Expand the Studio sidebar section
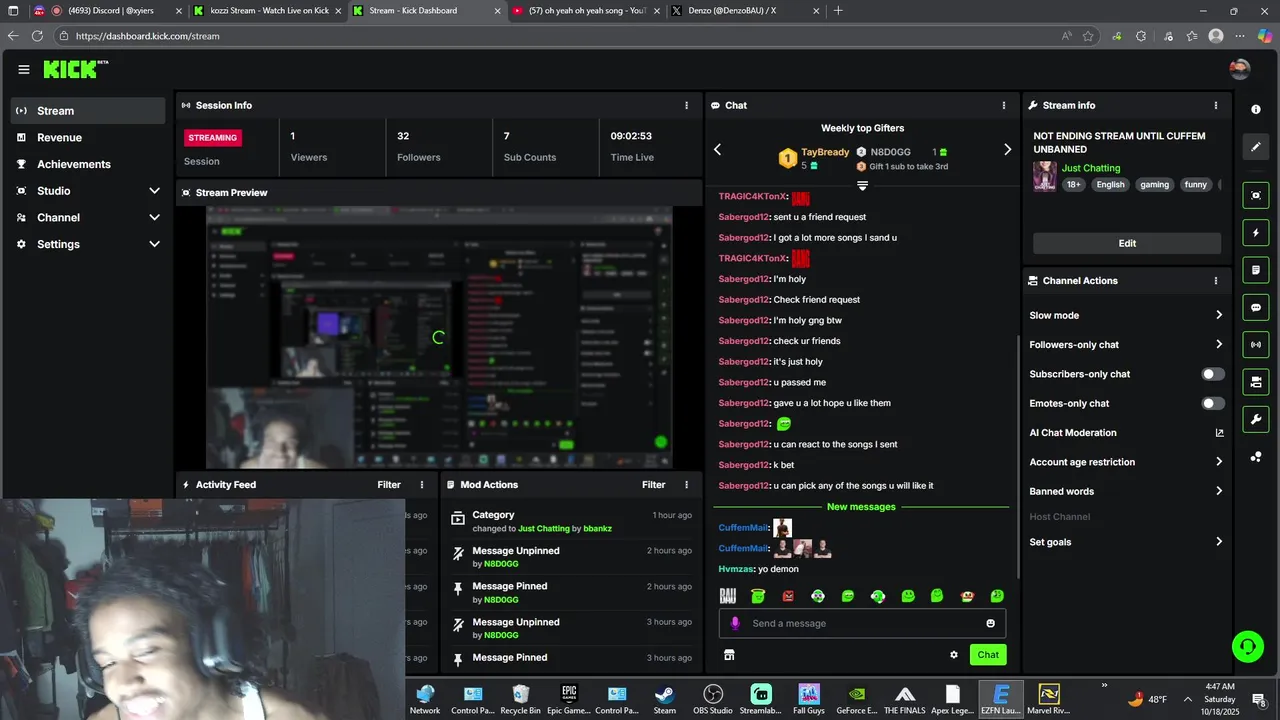 (x=88, y=191)
